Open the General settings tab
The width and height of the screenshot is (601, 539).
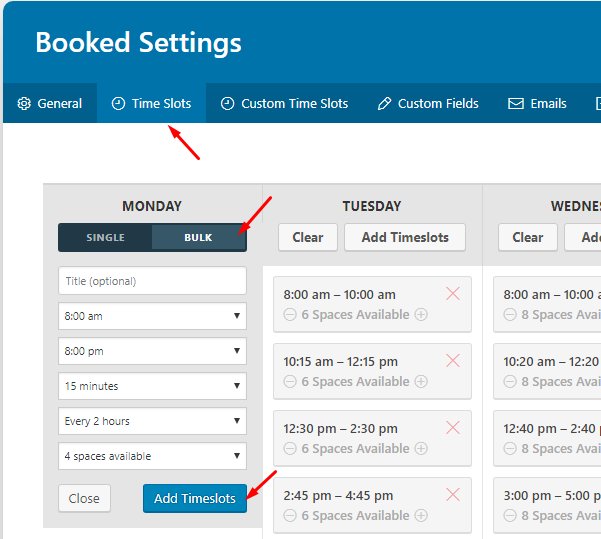[50, 103]
